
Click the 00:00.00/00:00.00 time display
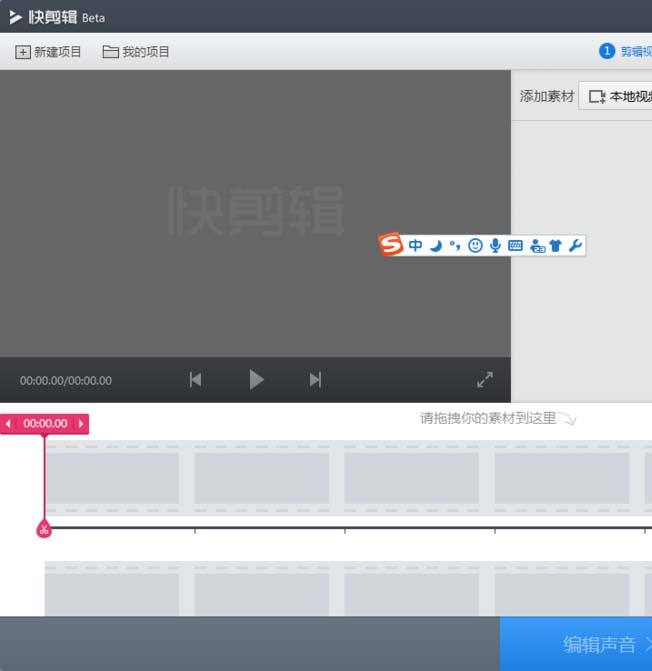tap(66, 380)
